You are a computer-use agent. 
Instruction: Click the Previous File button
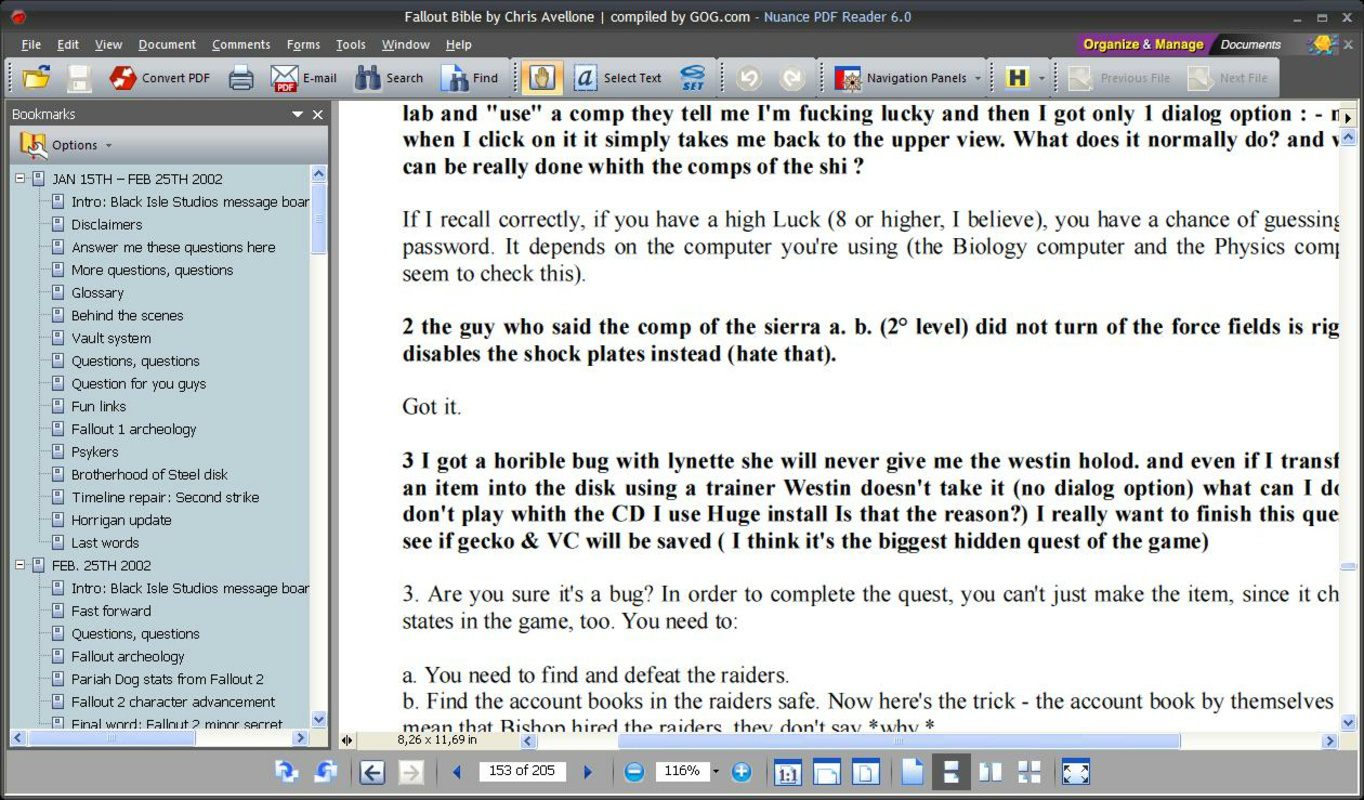pos(1120,77)
